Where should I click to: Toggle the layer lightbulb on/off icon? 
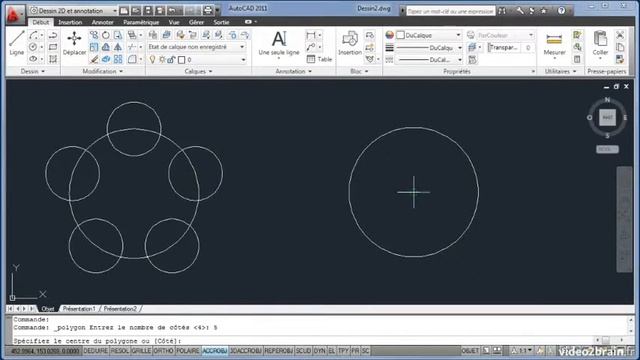(x=153, y=60)
